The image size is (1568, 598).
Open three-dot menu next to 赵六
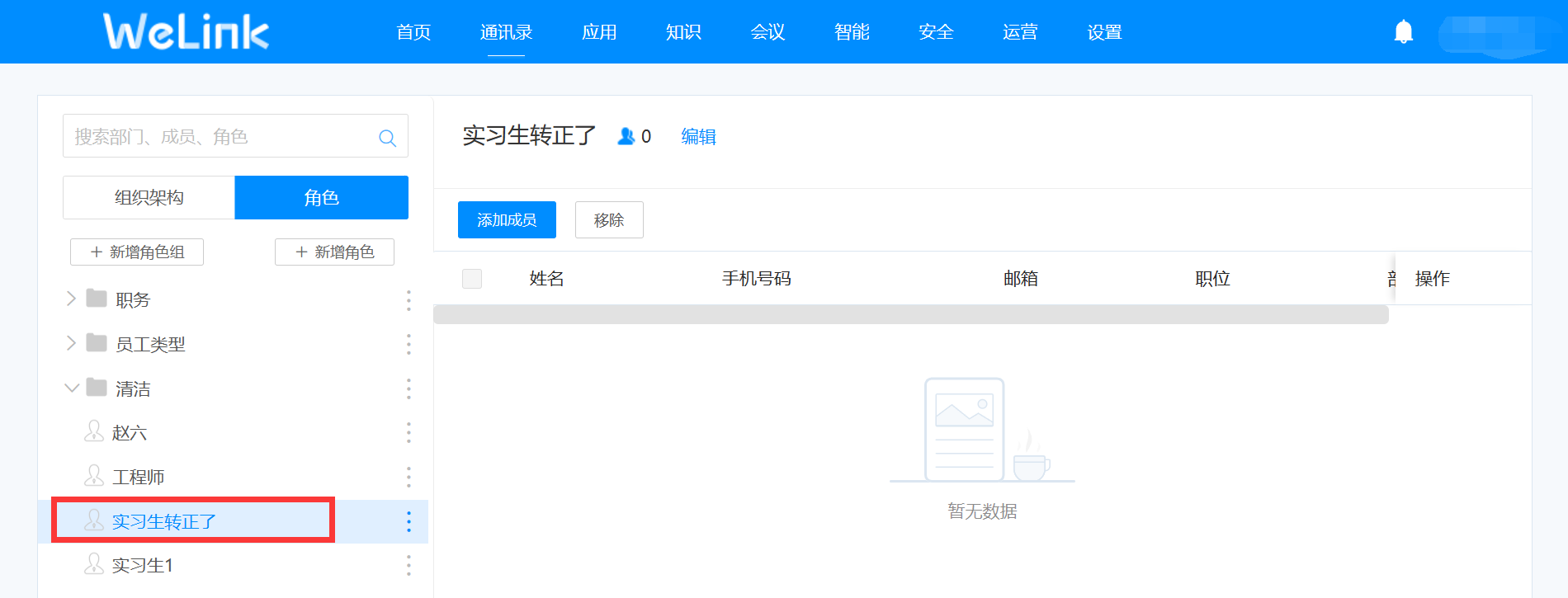coord(409,433)
